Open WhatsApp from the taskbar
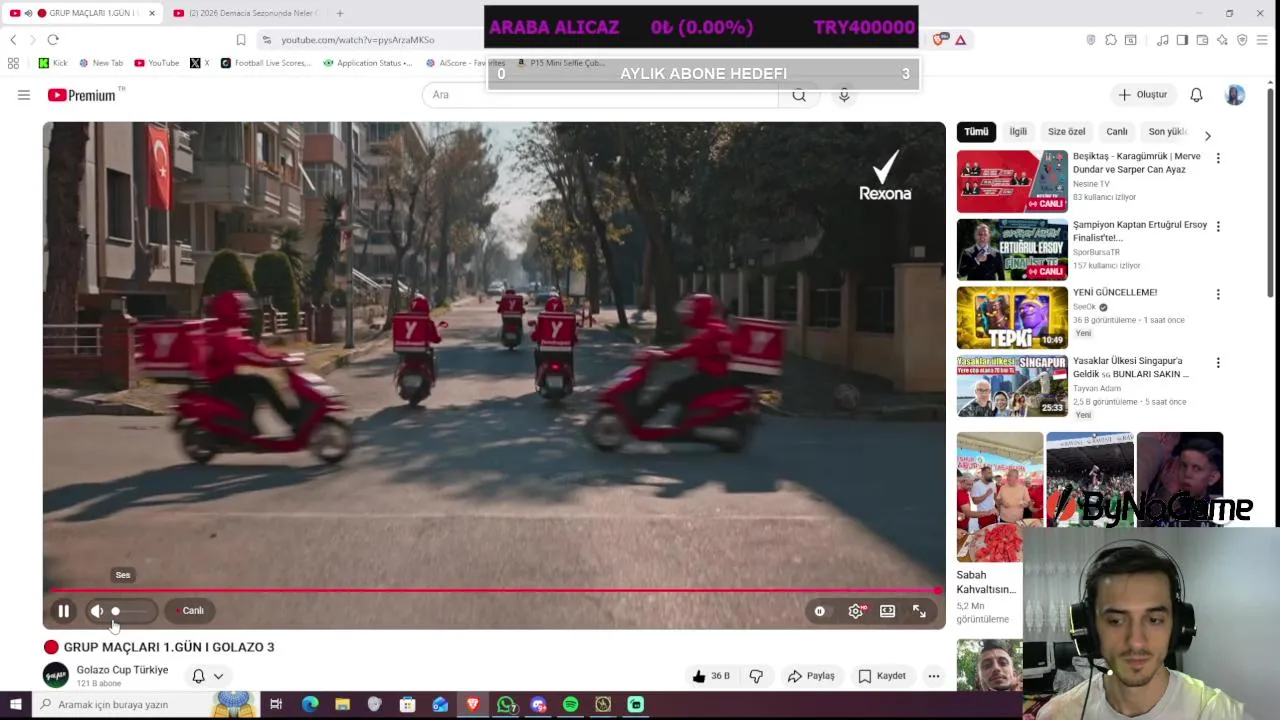Screen dimensions: 1280x720 pos(507,705)
